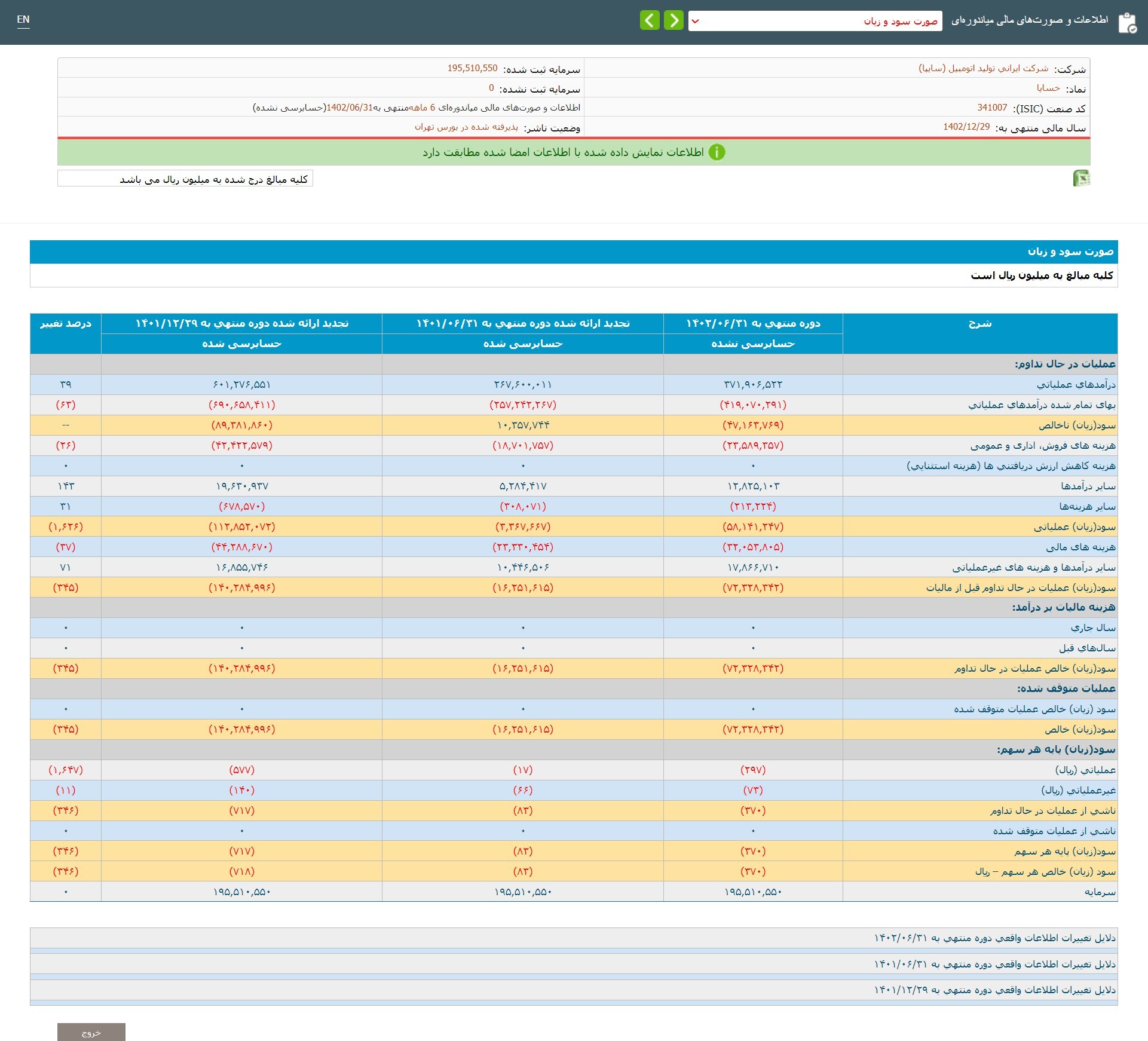The width and height of the screenshot is (1148, 1041).
Task: Expand reasons for changes period 1402/06/31
Action: point(994,938)
